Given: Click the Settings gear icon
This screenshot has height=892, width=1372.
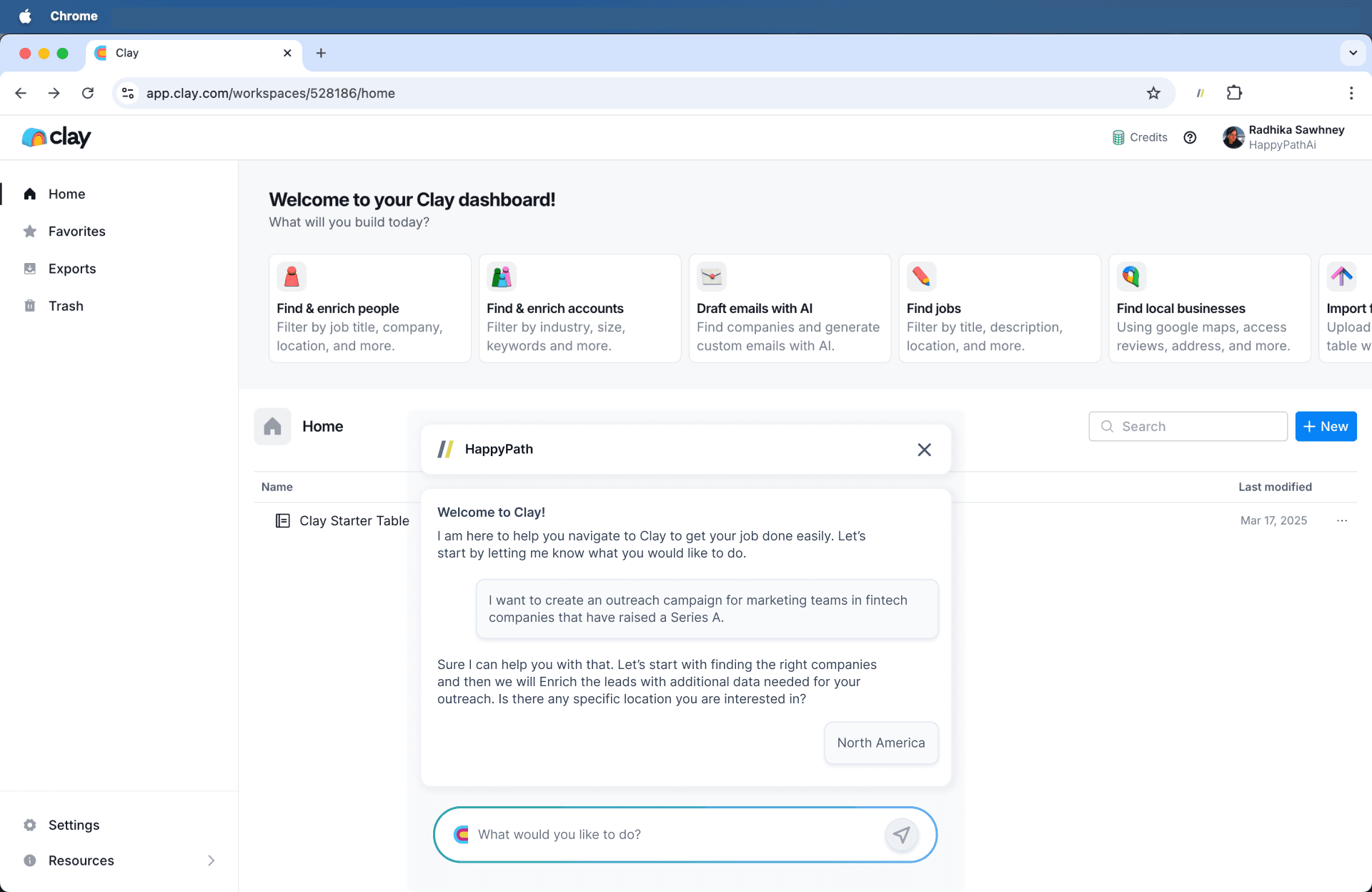Looking at the screenshot, I should click(x=30, y=825).
